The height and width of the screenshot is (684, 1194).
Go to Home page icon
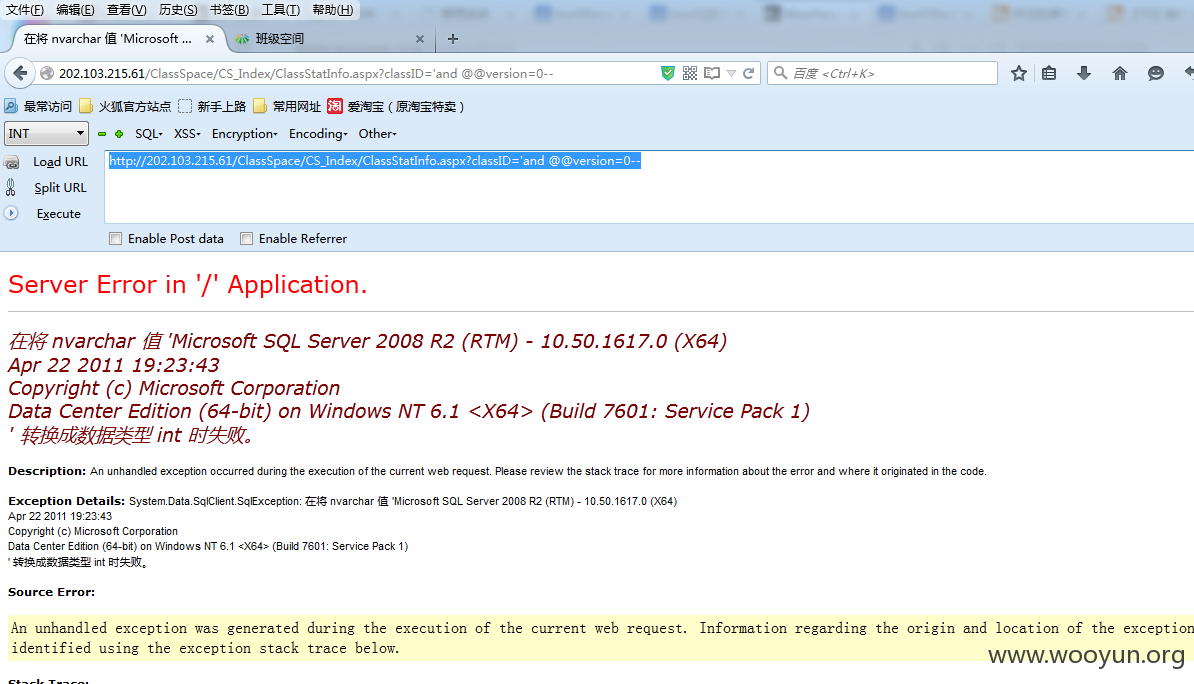click(x=1119, y=73)
